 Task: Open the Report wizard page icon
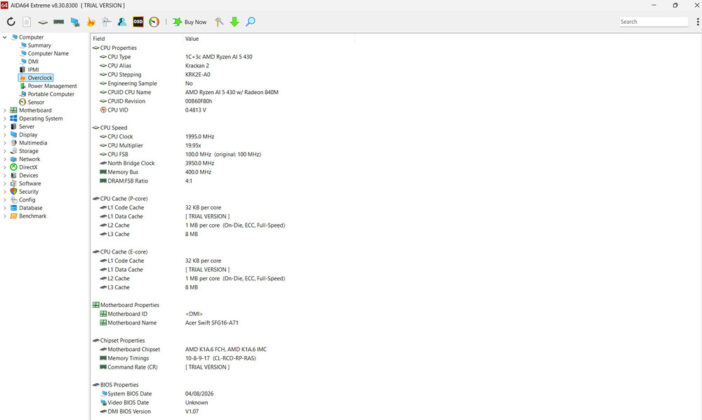pyautogui.click(x=27, y=21)
